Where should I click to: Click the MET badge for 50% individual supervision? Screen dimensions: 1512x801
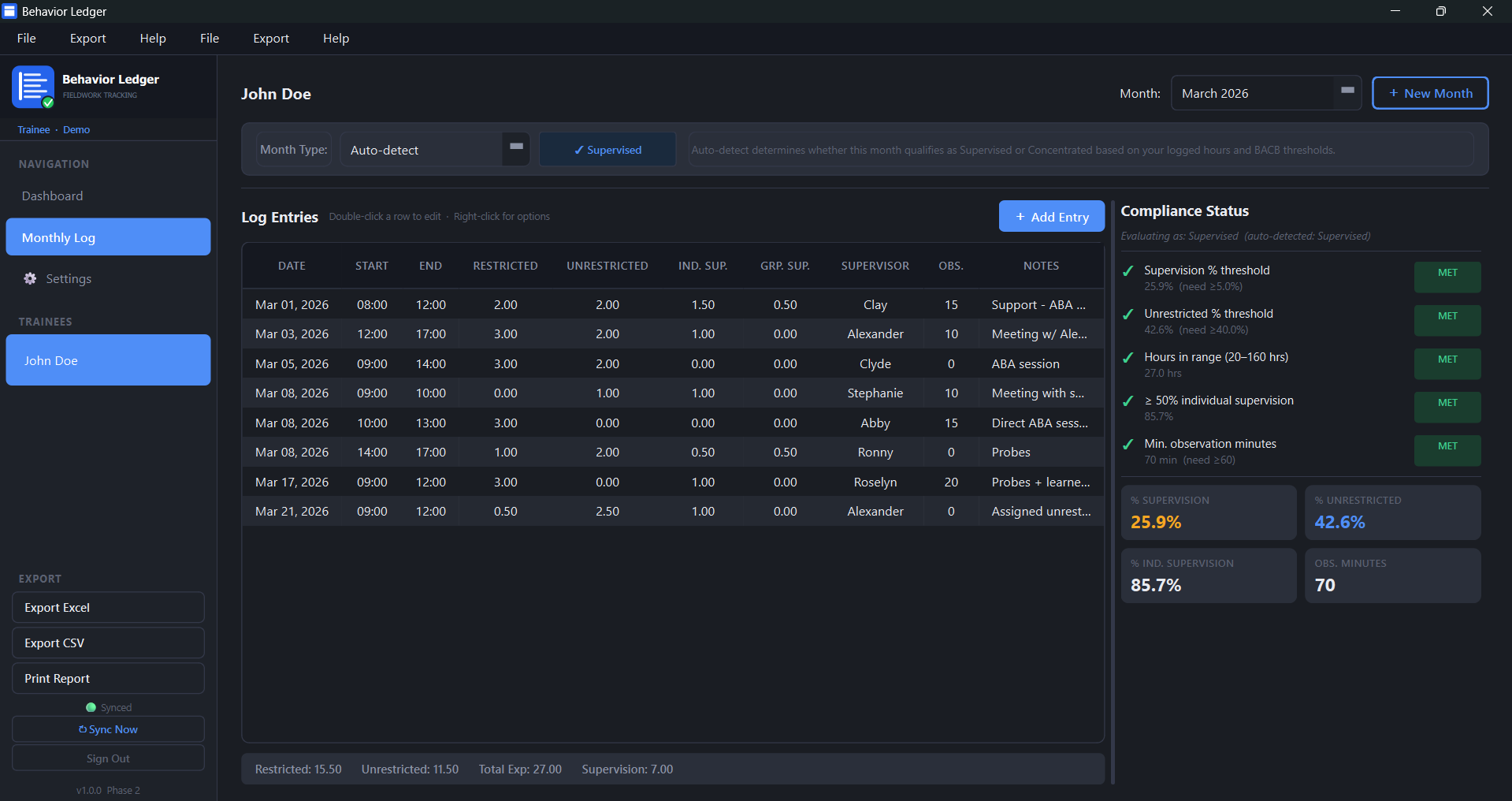click(1447, 403)
